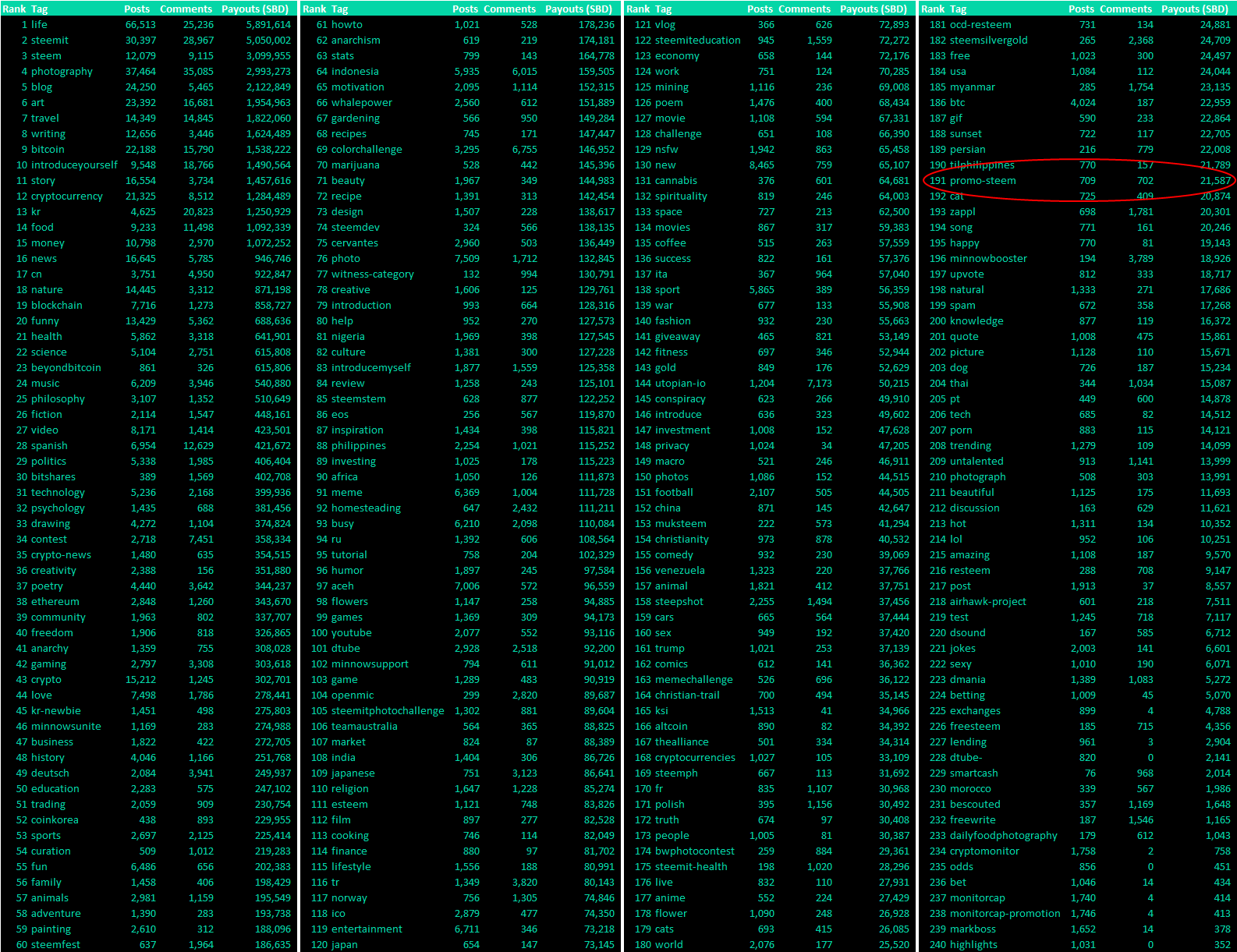Image resolution: width=1237 pixels, height=952 pixels.
Task: Select the 'kr-newbie' tag
Action: click(x=55, y=710)
